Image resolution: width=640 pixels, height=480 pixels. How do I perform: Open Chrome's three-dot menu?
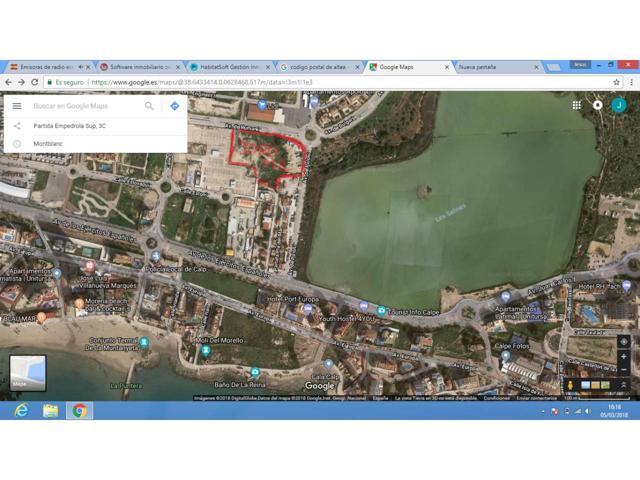[631, 82]
